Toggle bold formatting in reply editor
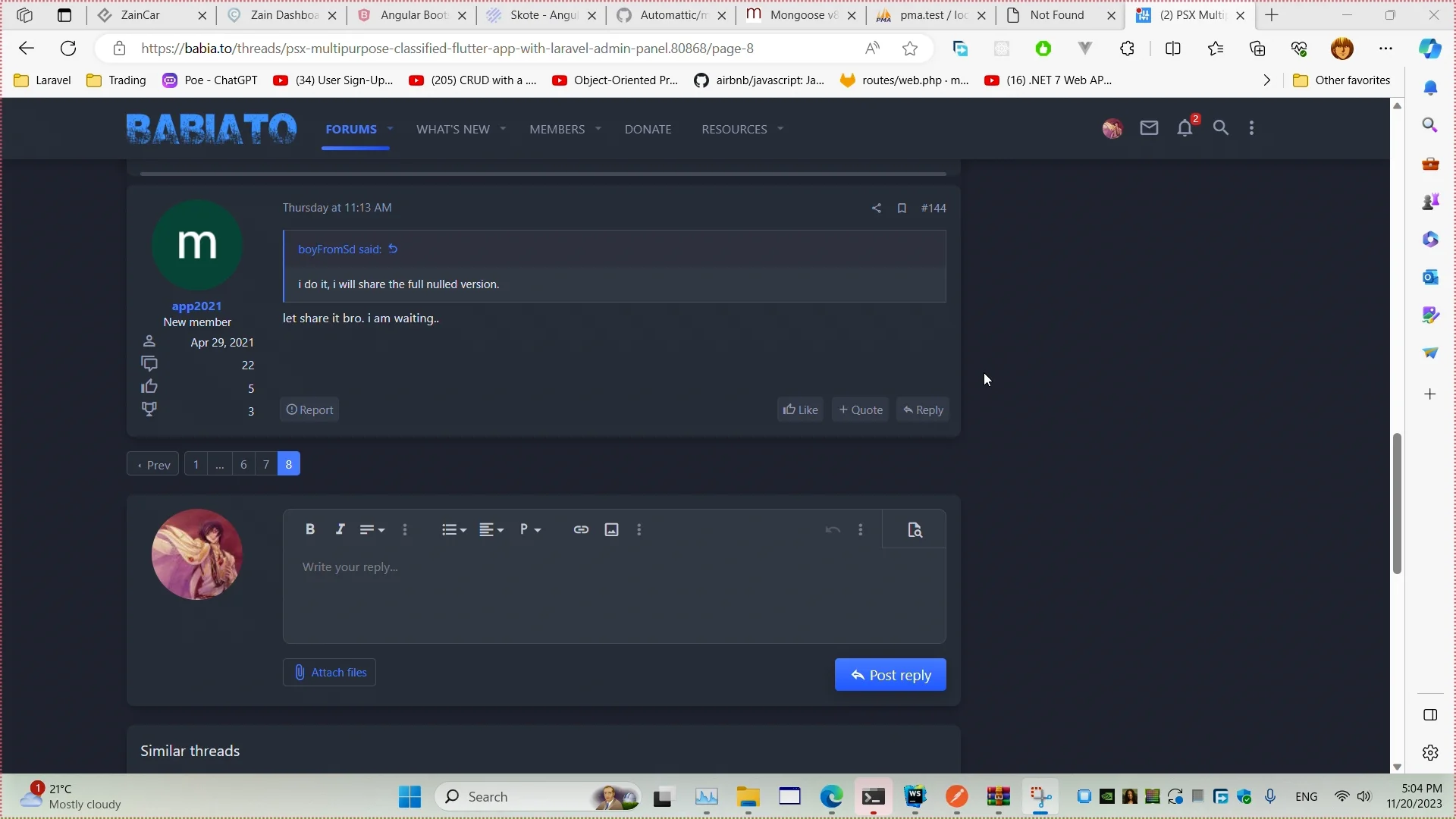 tap(310, 529)
